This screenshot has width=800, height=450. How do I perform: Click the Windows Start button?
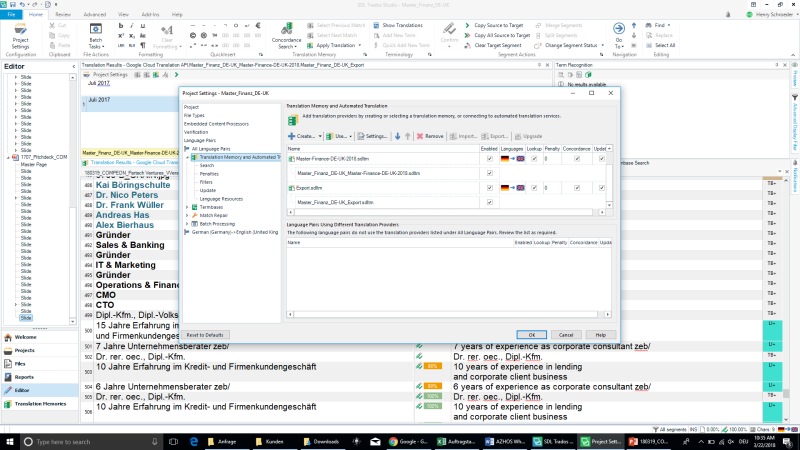[x=10, y=441]
